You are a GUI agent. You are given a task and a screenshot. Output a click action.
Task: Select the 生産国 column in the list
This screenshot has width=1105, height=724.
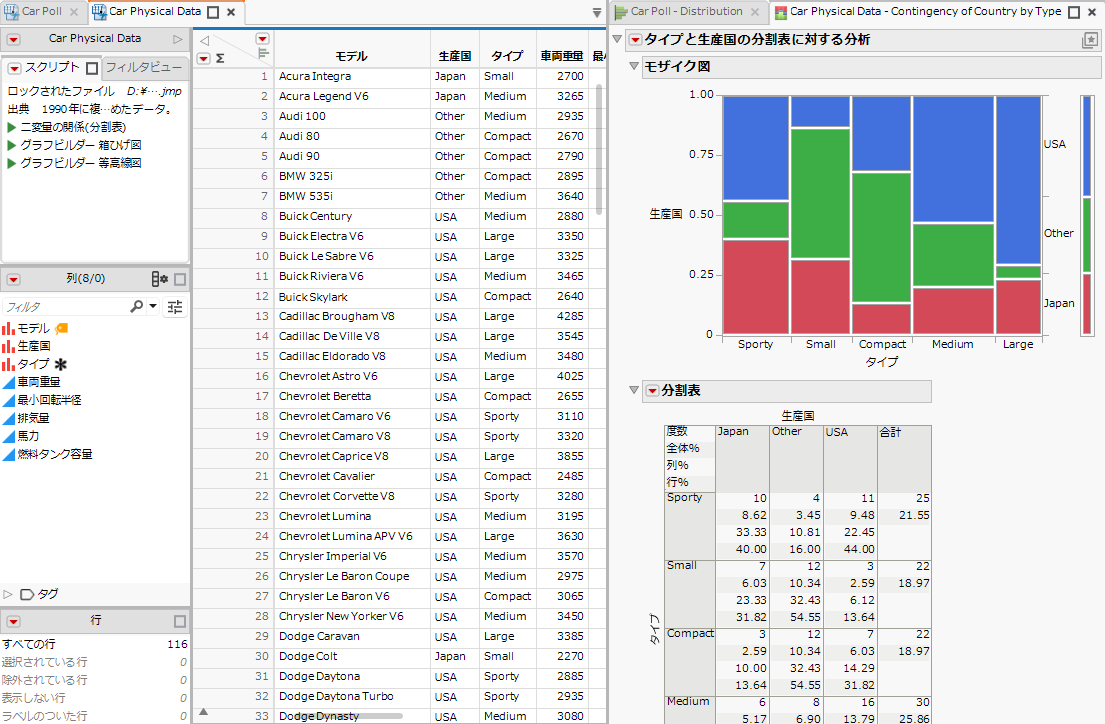pos(33,346)
